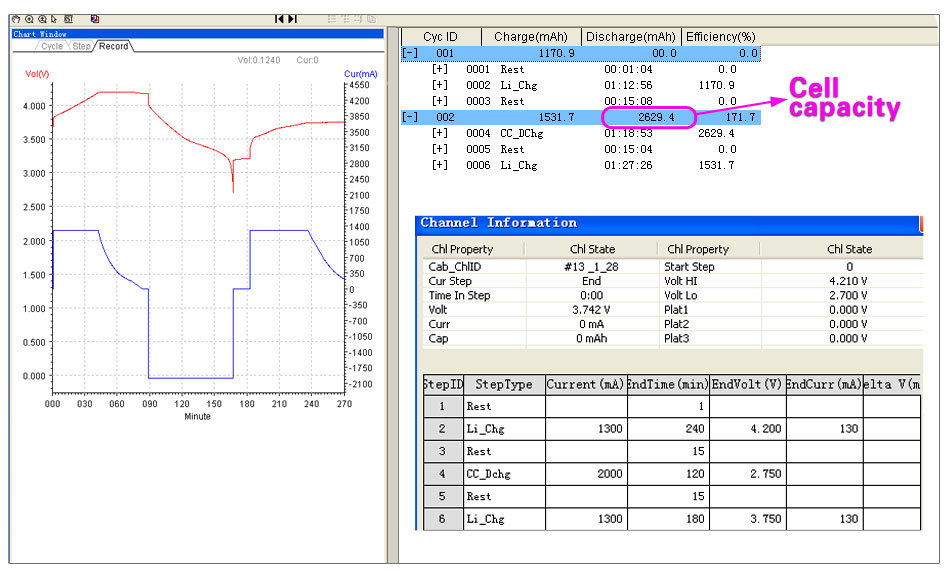Image resolution: width=950 pixels, height=571 pixels.
Task: Click the third greyed toolbar icon
Action: (x=358, y=19)
